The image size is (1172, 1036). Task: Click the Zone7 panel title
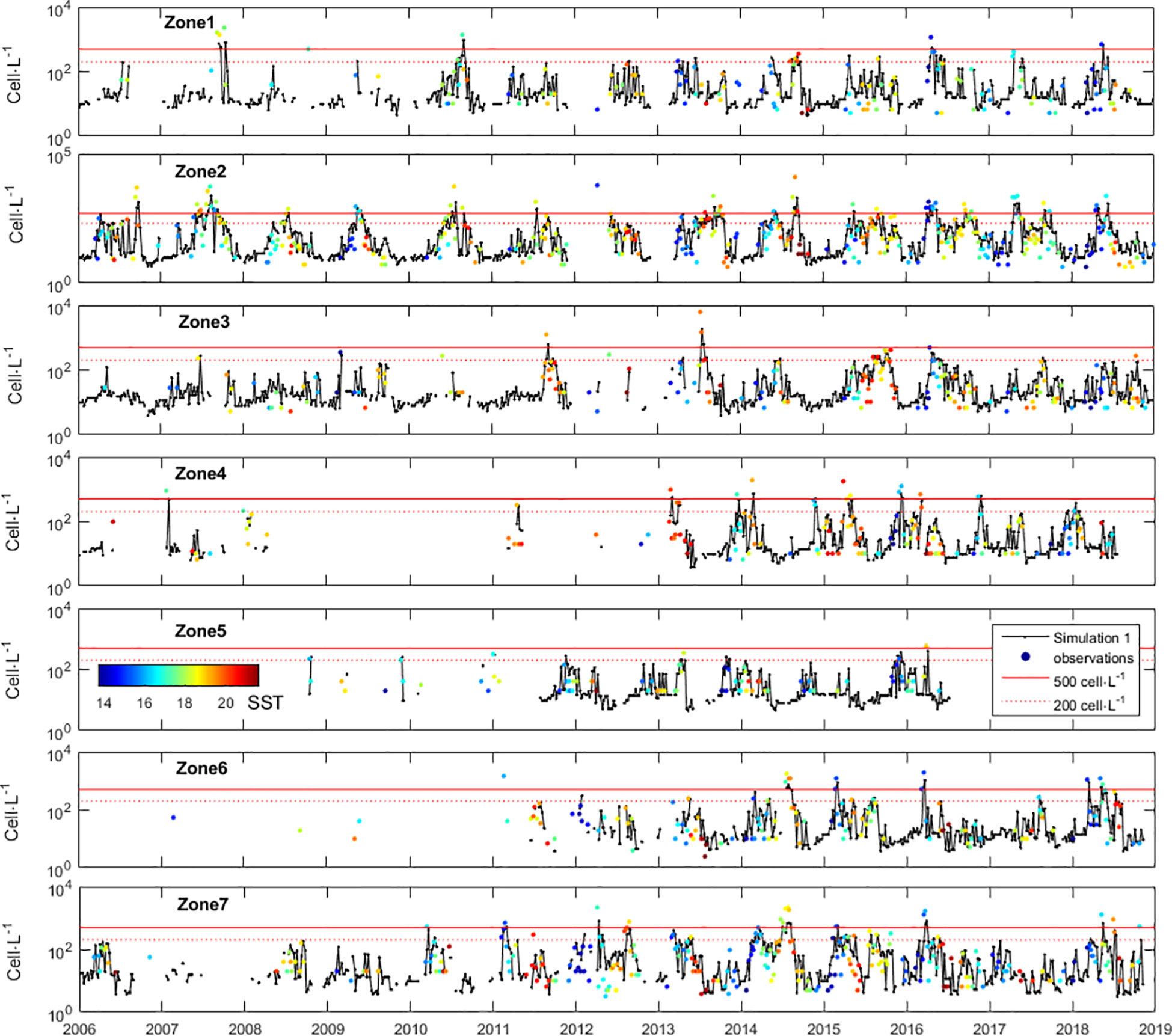point(203,905)
